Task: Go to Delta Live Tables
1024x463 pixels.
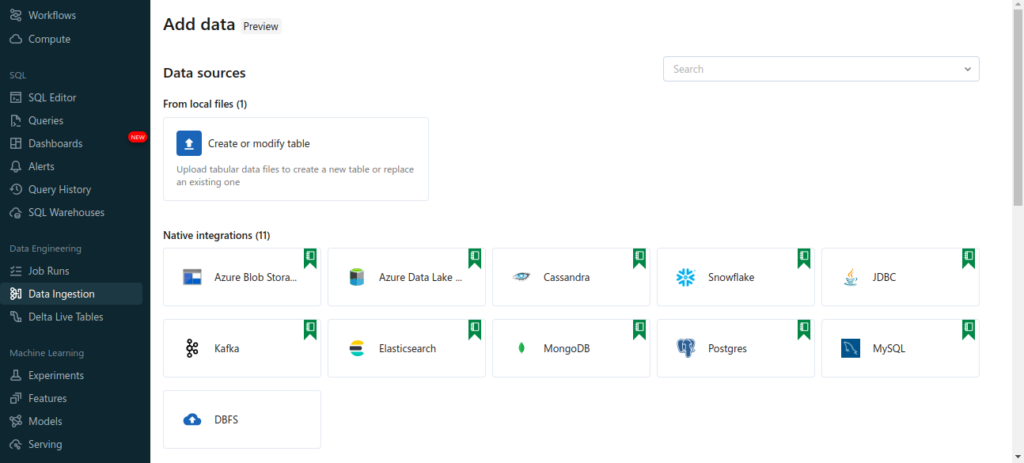Action: pos(65,317)
